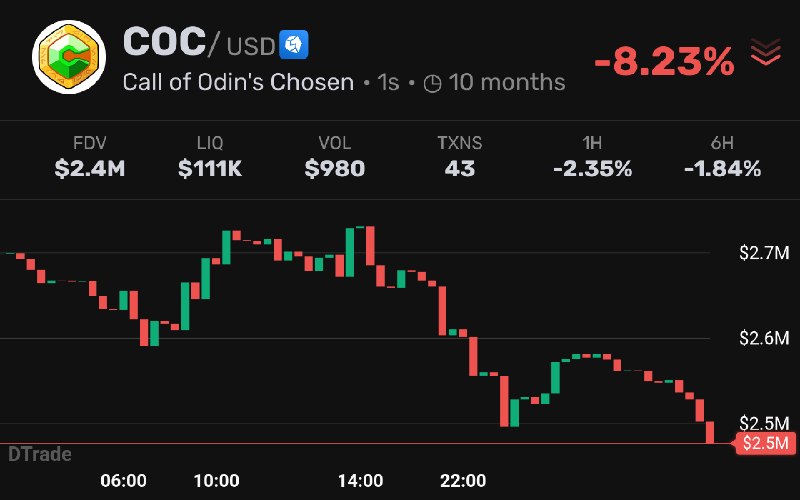
Task: Switch to the 1H -2.35% timeframe
Action: 593,159
